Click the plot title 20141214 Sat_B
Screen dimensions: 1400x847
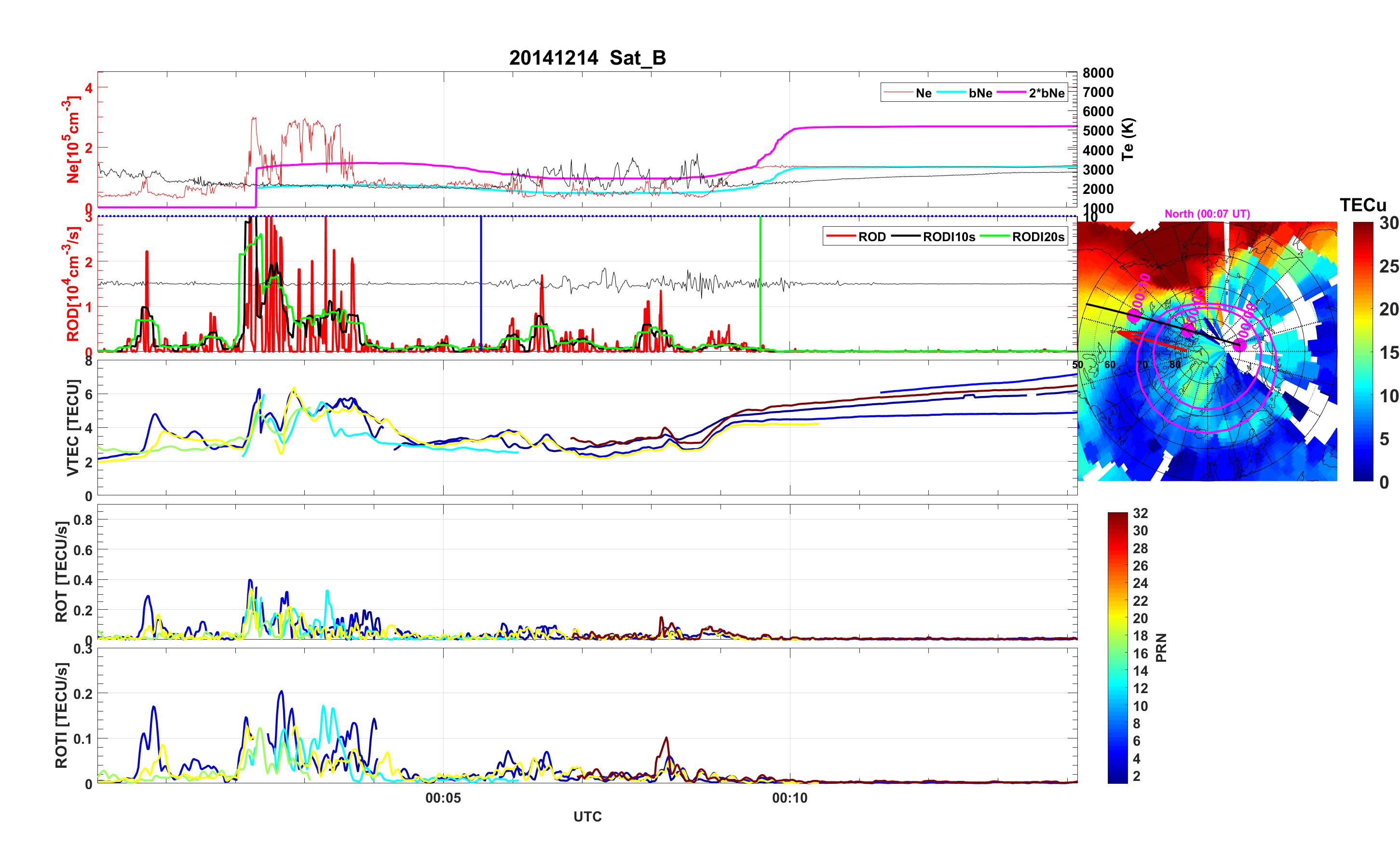pyautogui.click(x=587, y=58)
